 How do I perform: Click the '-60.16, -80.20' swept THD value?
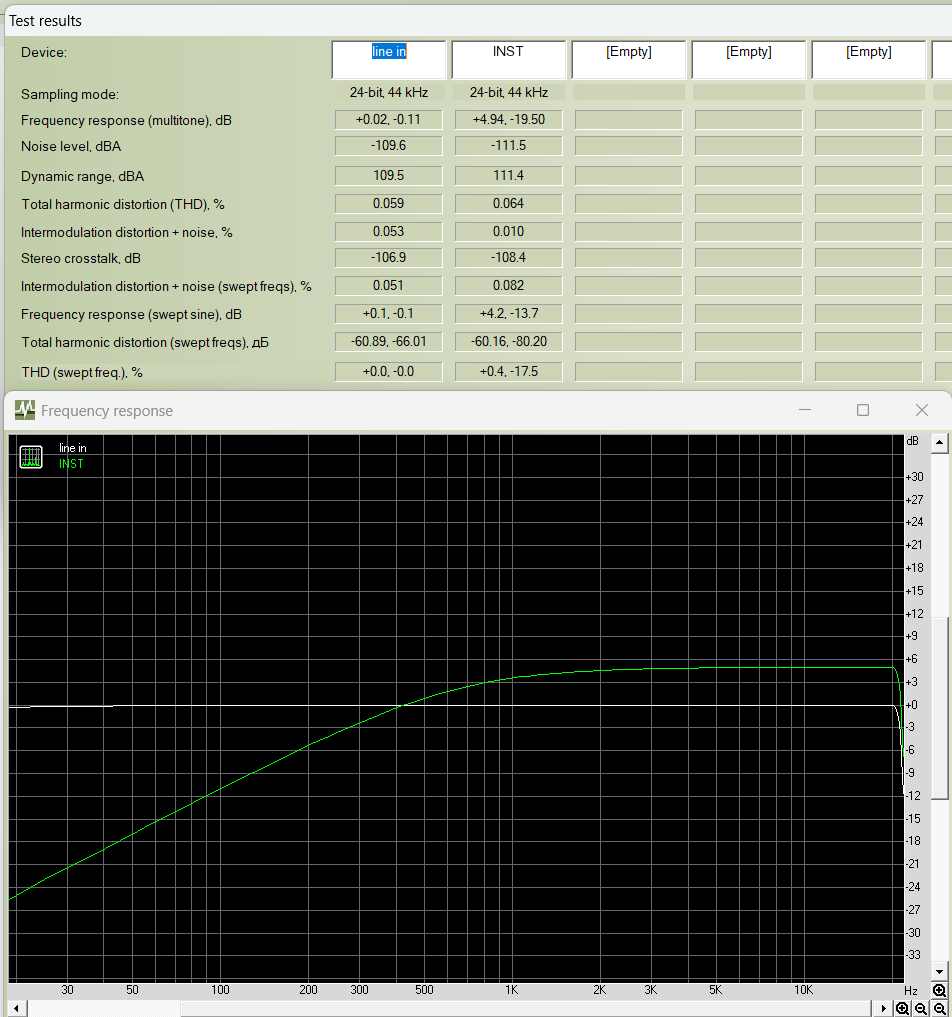point(508,341)
